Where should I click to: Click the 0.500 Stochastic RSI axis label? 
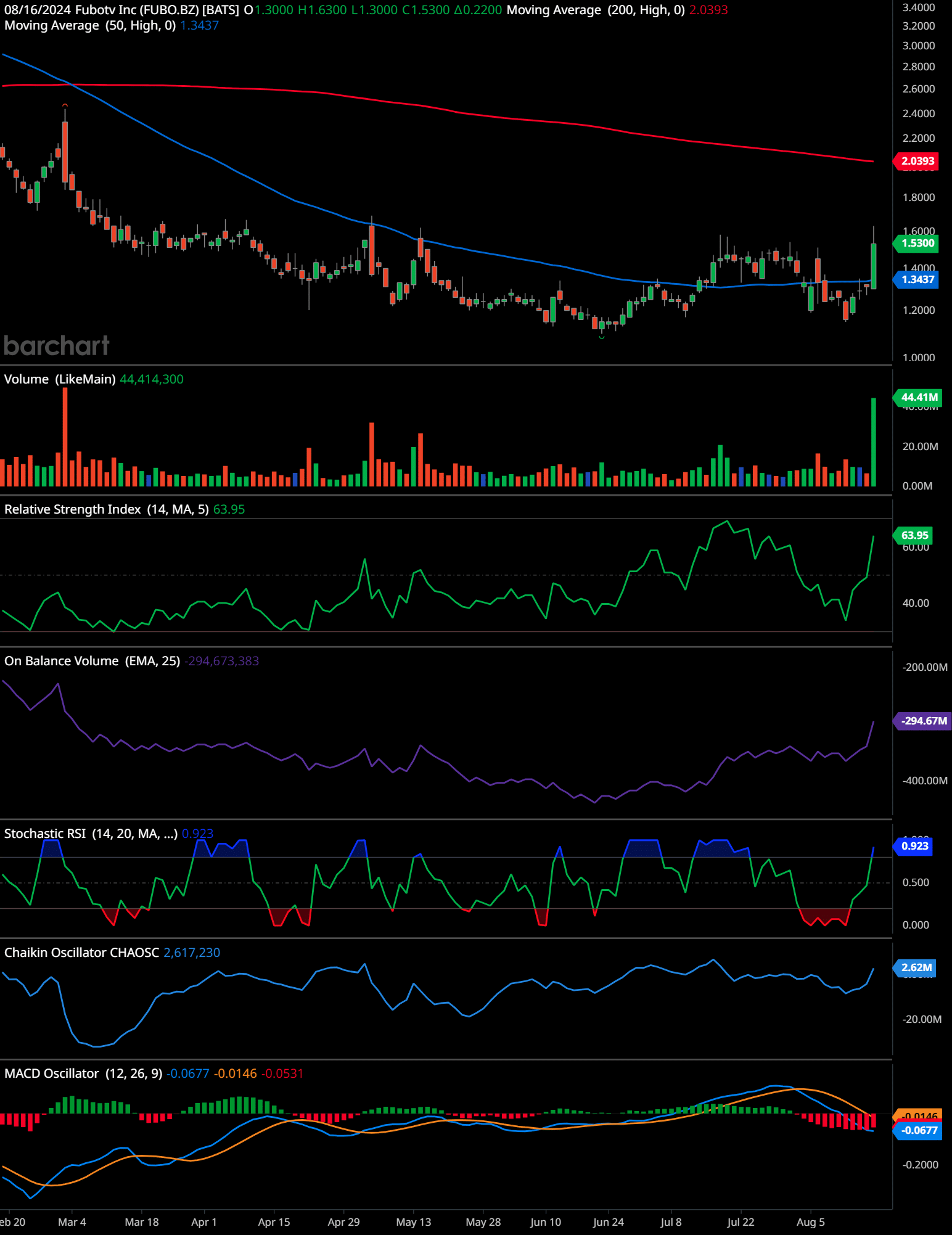pyautogui.click(x=916, y=882)
